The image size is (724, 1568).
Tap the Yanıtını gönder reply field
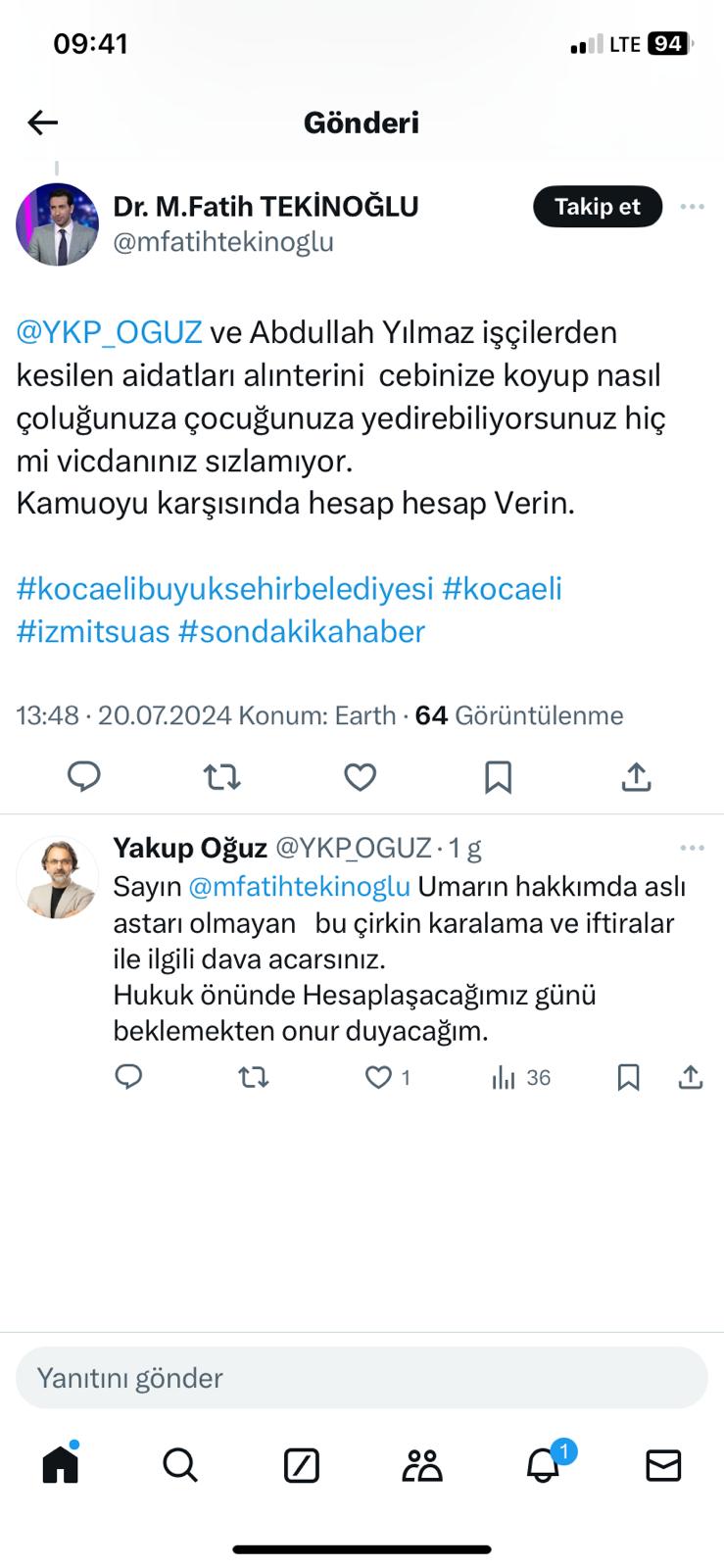click(x=362, y=1377)
